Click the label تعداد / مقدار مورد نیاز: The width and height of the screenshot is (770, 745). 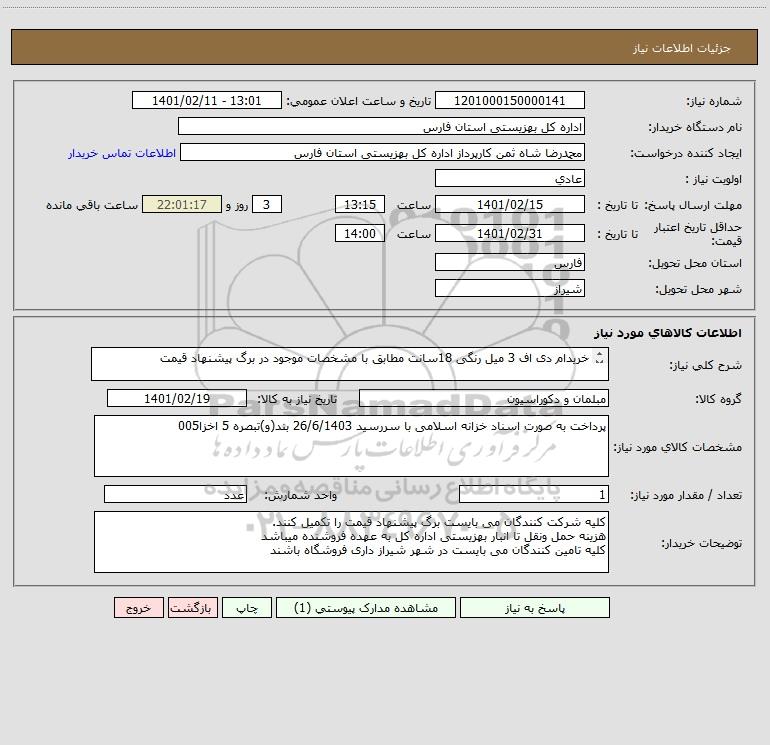pyautogui.click(x=686, y=496)
